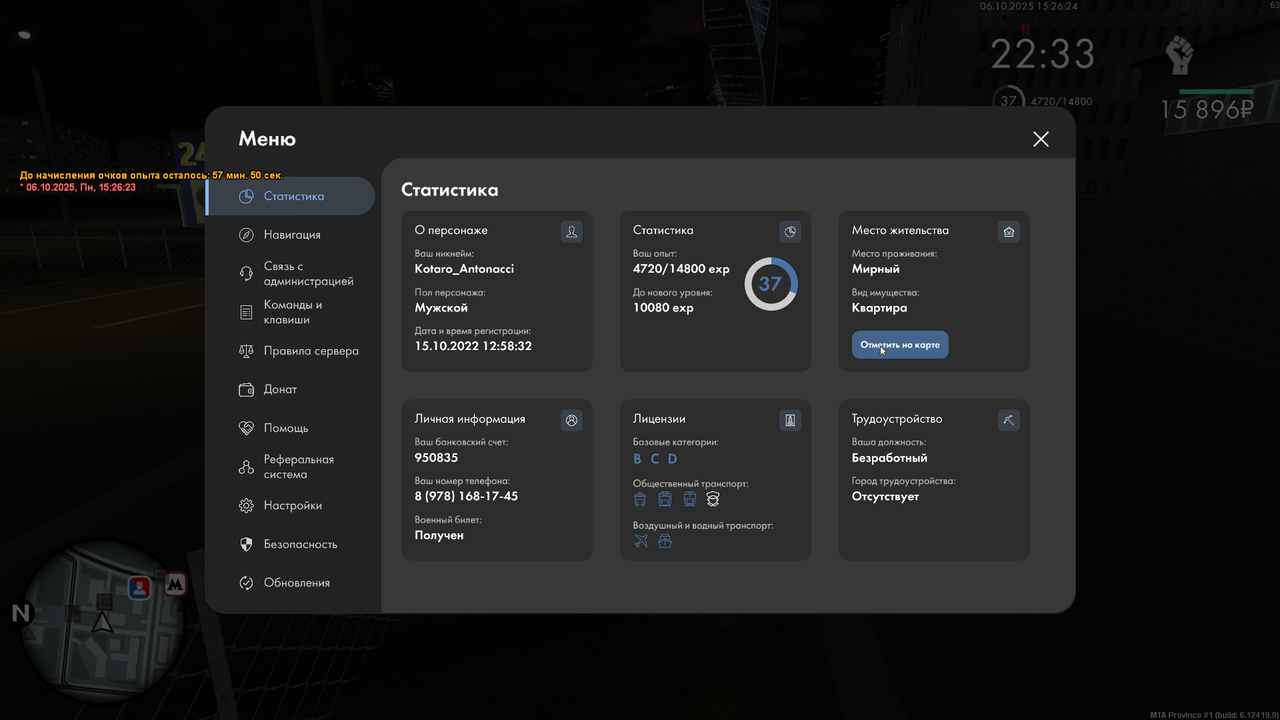Open the Обновления menu section
Viewport: 1280px width, 720px height.
pyautogui.click(x=291, y=583)
